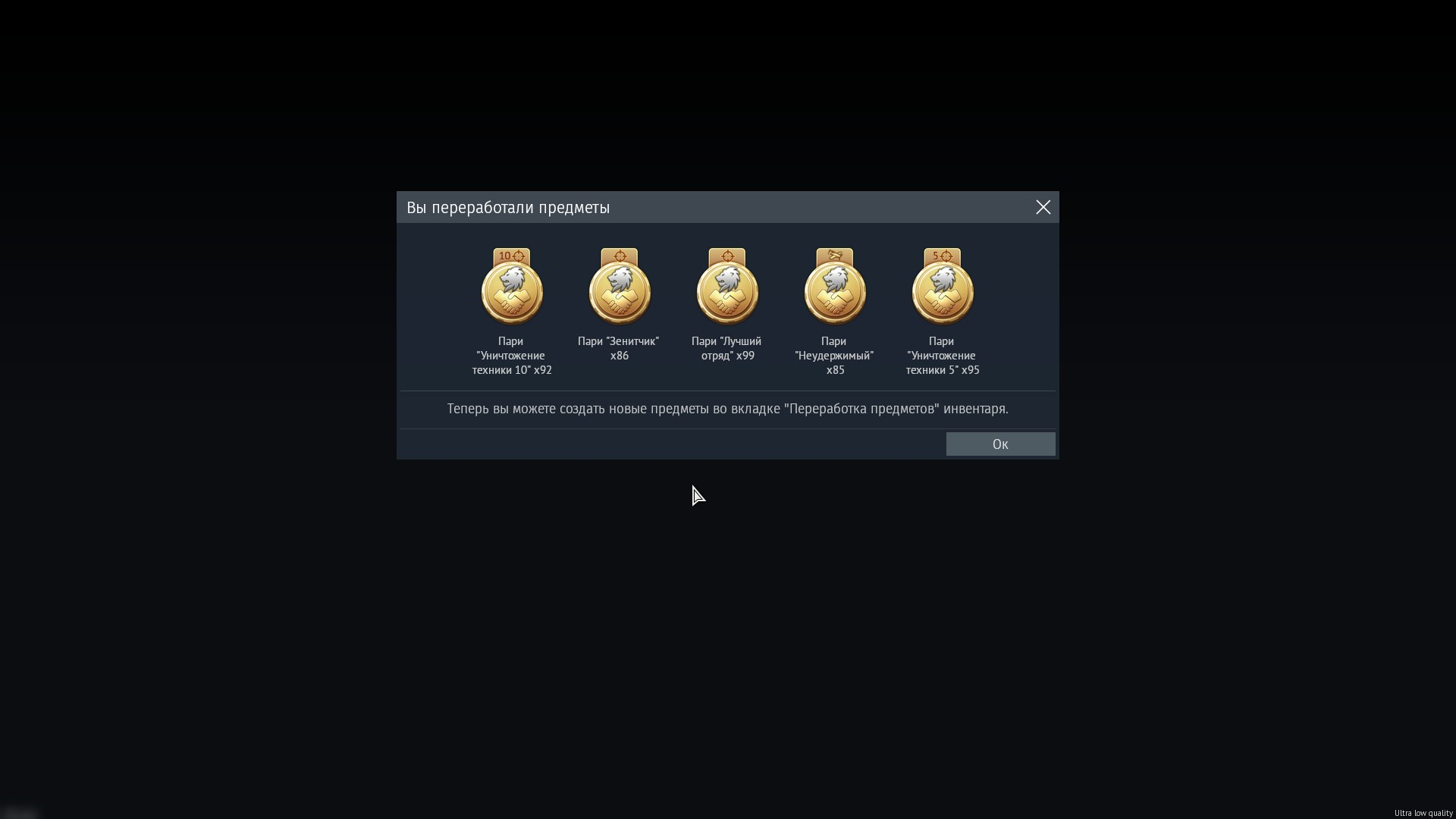Click the label "Пари Уничтожение техники 10 x92"
This screenshot has height=819, width=1456.
coord(512,356)
